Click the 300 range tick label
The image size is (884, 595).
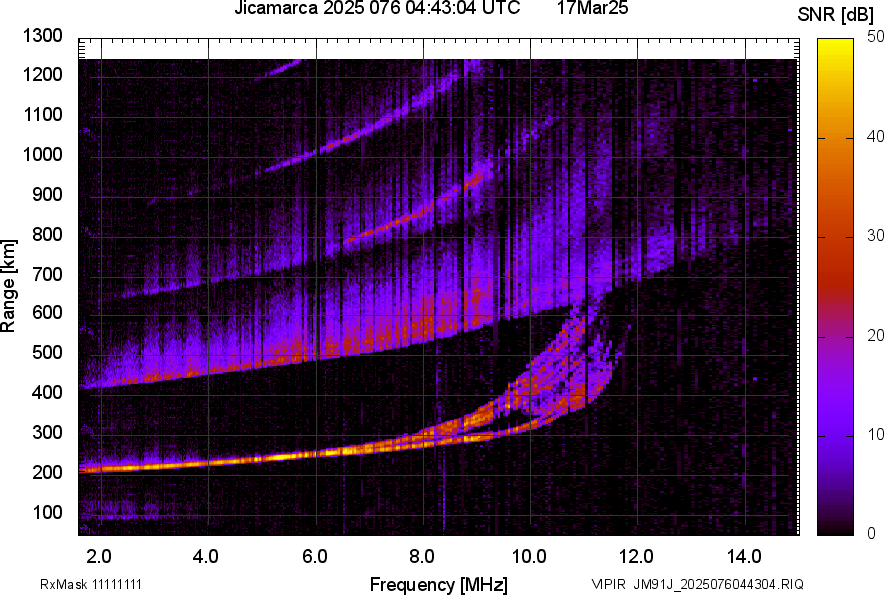point(47,432)
